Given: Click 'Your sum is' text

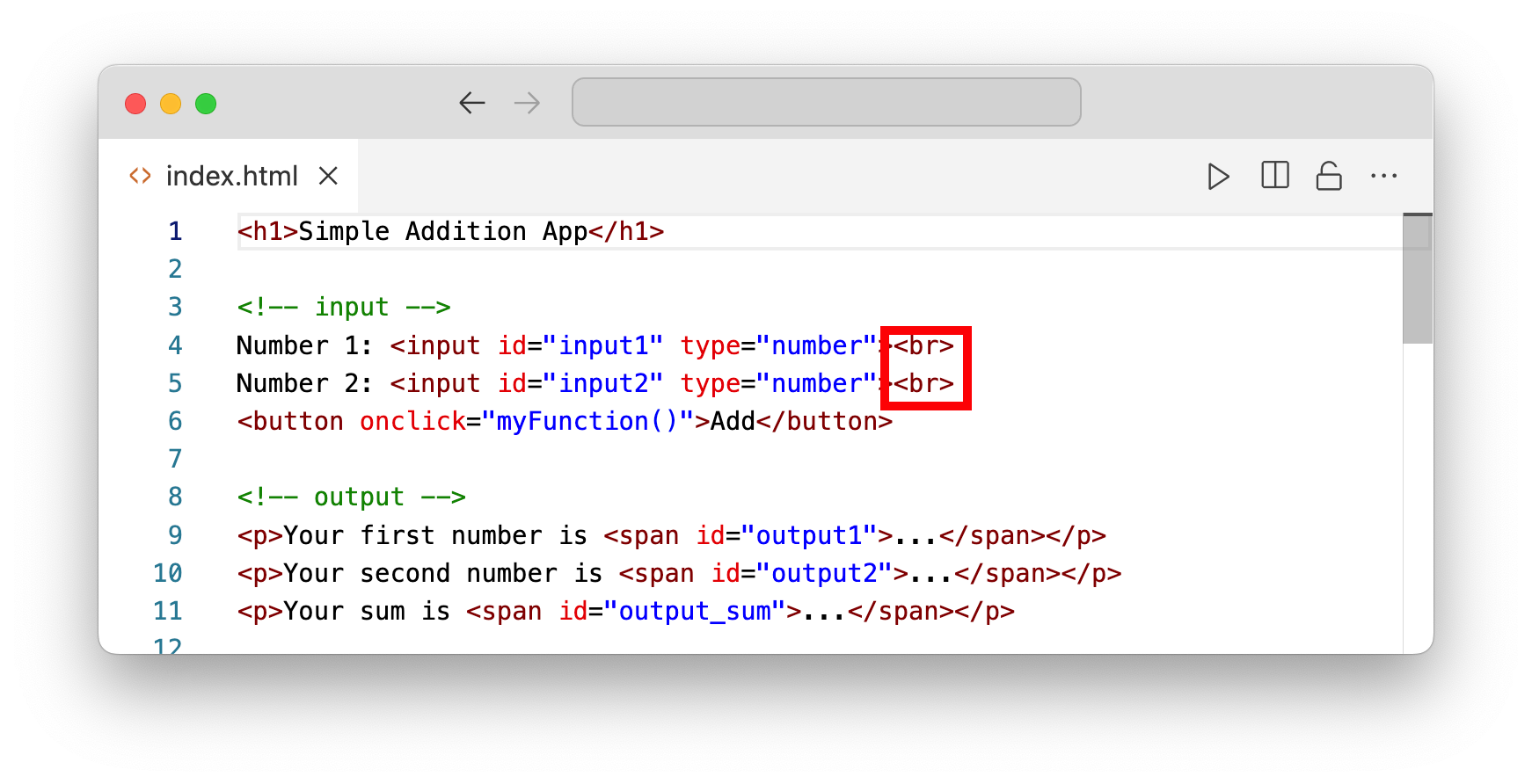Looking at the screenshot, I should pos(367,611).
